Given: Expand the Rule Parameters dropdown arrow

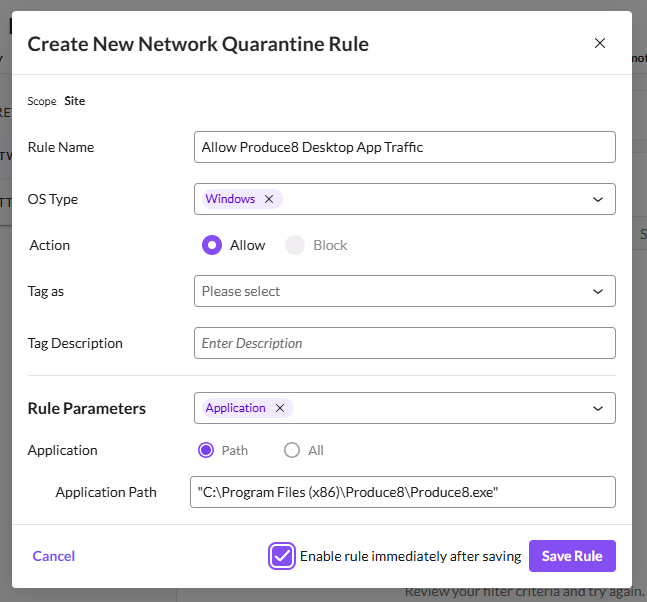Looking at the screenshot, I should 598,408.
